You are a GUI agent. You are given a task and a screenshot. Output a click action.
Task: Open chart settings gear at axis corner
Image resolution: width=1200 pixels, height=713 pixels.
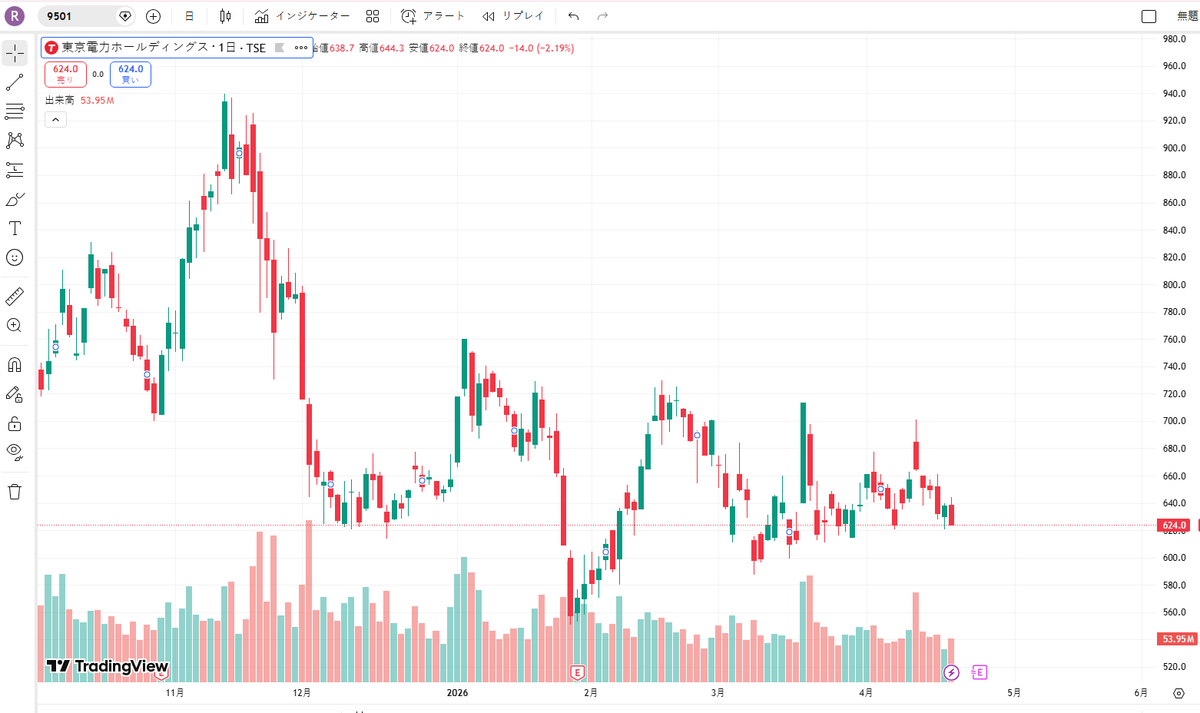click(1179, 693)
